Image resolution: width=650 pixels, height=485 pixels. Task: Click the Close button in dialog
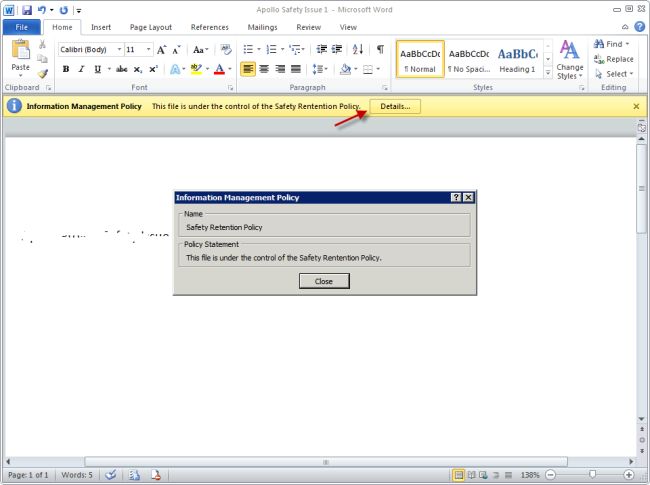tap(324, 281)
